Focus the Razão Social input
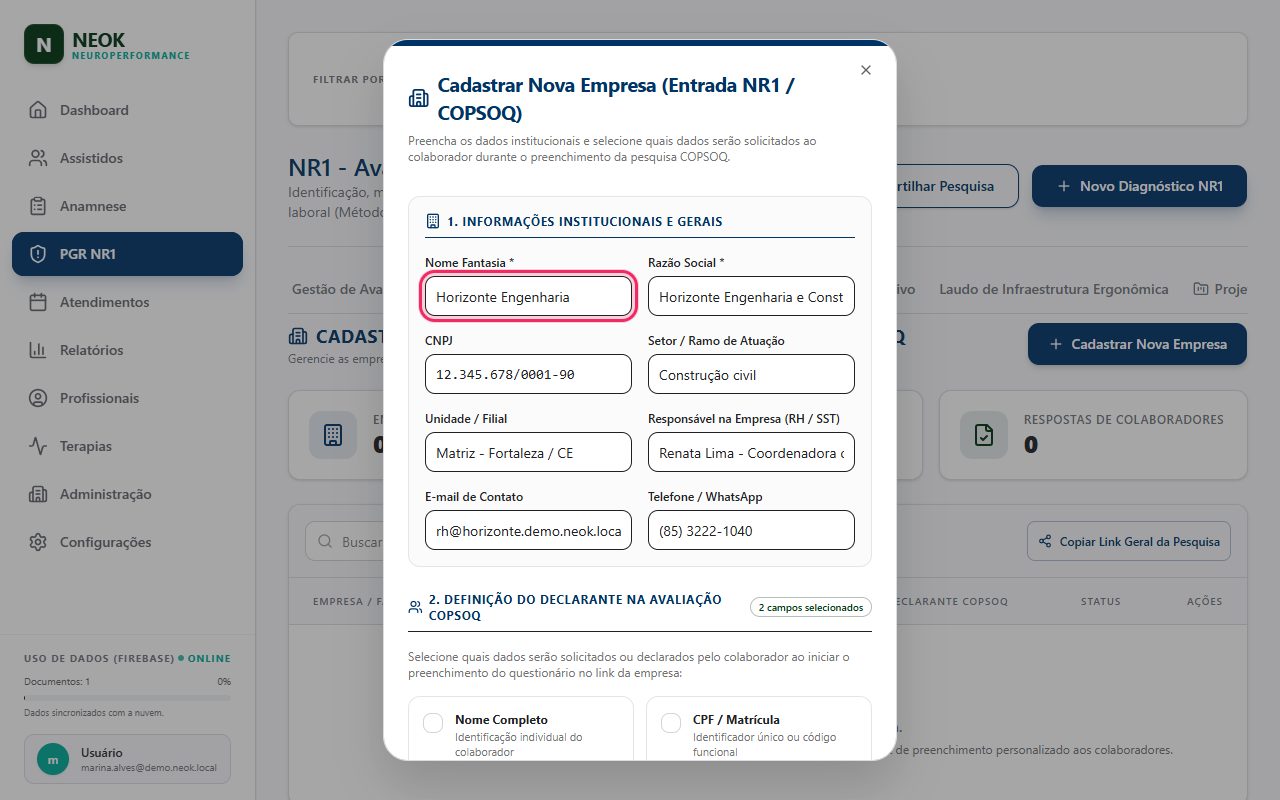The width and height of the screenshot is (1280, 800). click(751, 297)
